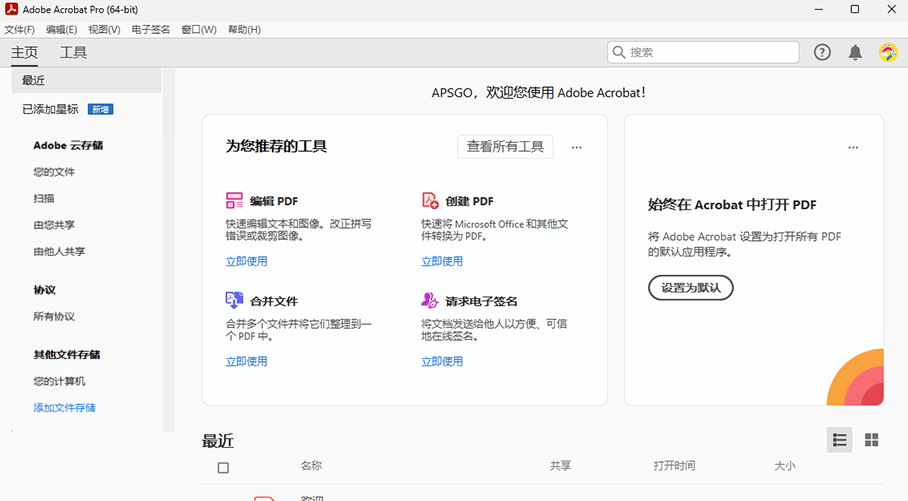
Task: Click the Combine Files (合并文件) icon
Action: pos(234,300)
